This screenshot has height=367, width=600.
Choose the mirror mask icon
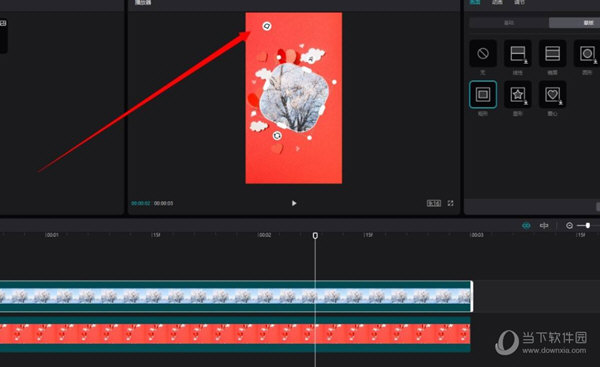[553, 54]
